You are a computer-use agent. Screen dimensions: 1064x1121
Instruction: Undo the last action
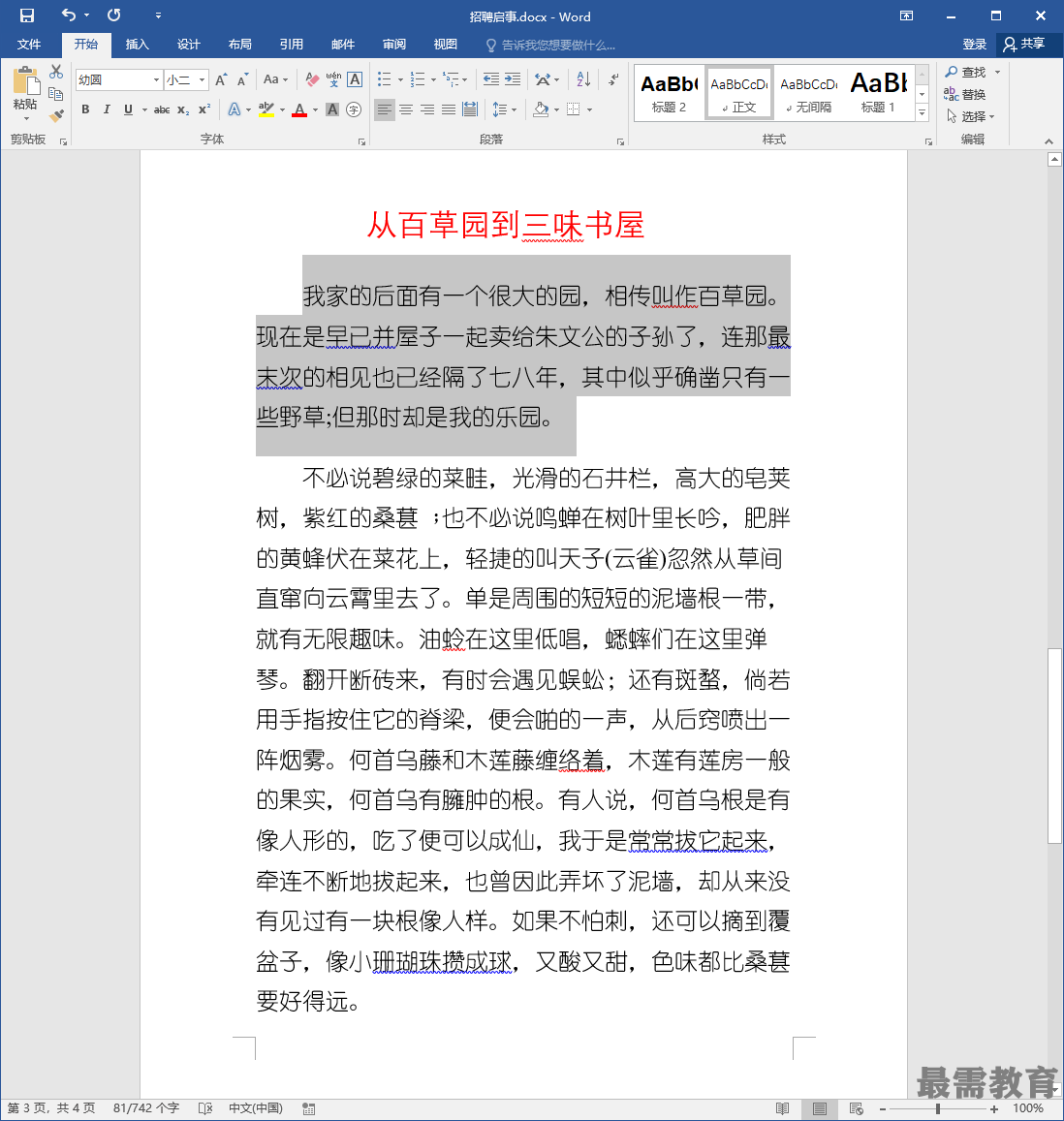coord(69,15)
